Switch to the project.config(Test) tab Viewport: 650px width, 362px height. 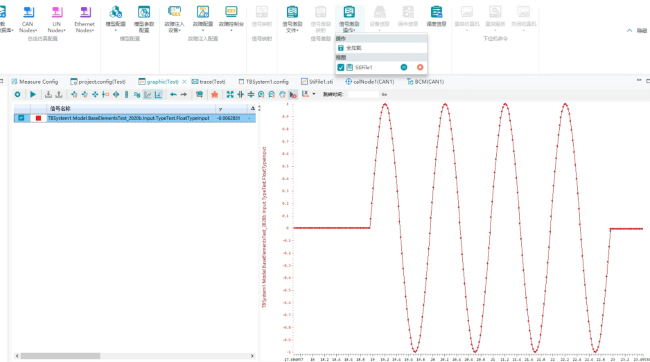[98, 82]
